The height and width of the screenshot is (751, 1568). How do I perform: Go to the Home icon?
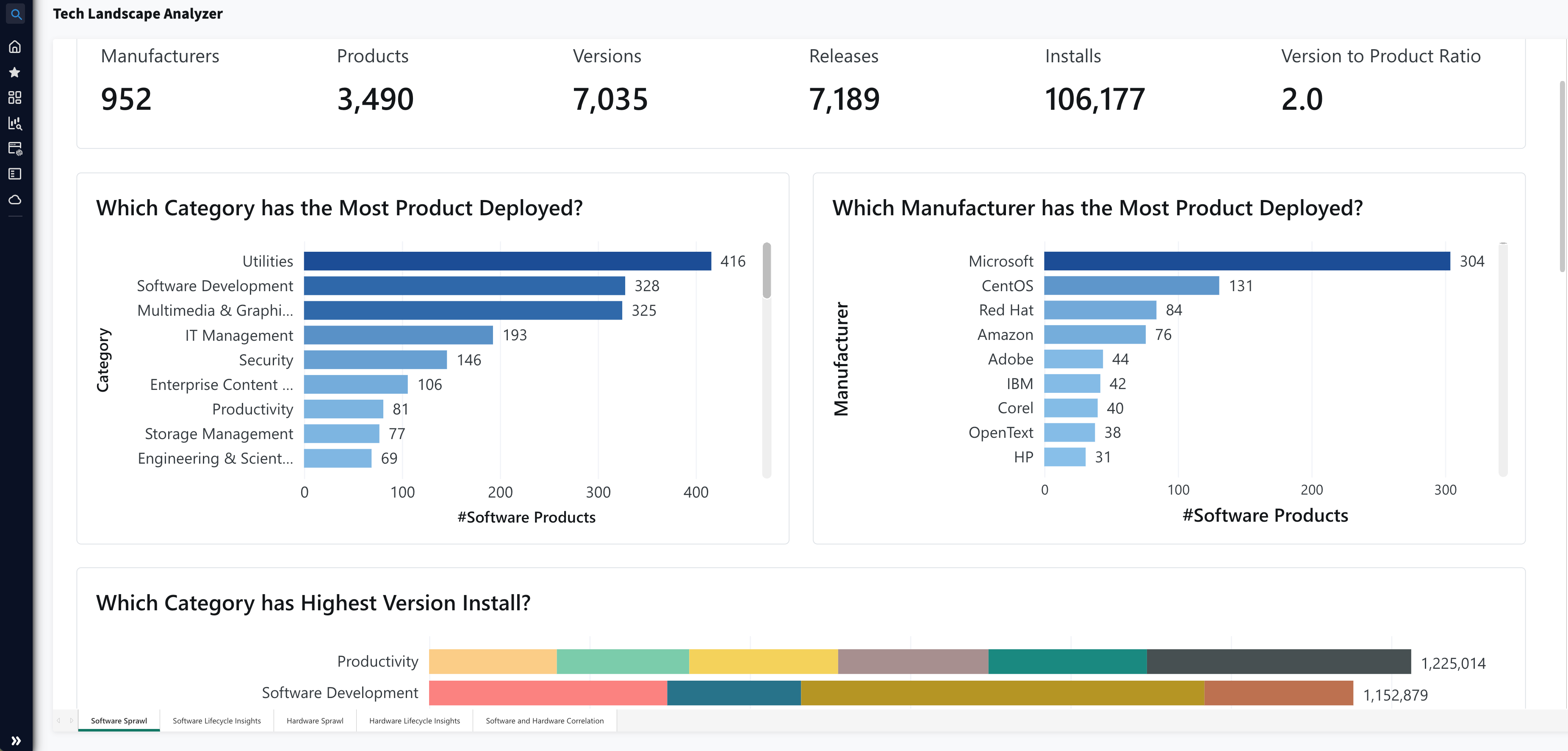coord(15,47)
